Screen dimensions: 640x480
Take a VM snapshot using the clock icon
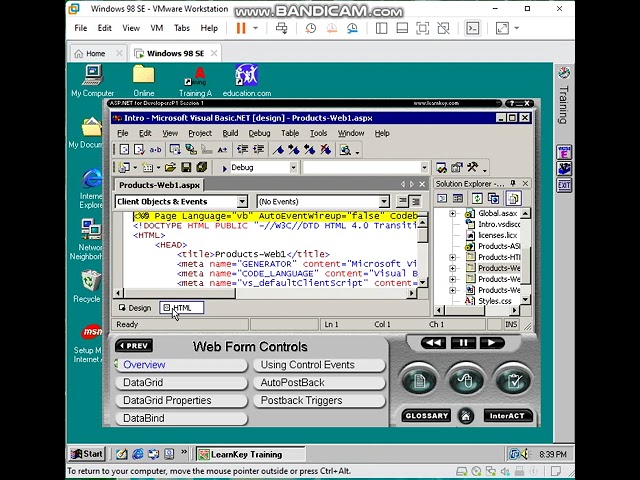(x=311, y=28)
